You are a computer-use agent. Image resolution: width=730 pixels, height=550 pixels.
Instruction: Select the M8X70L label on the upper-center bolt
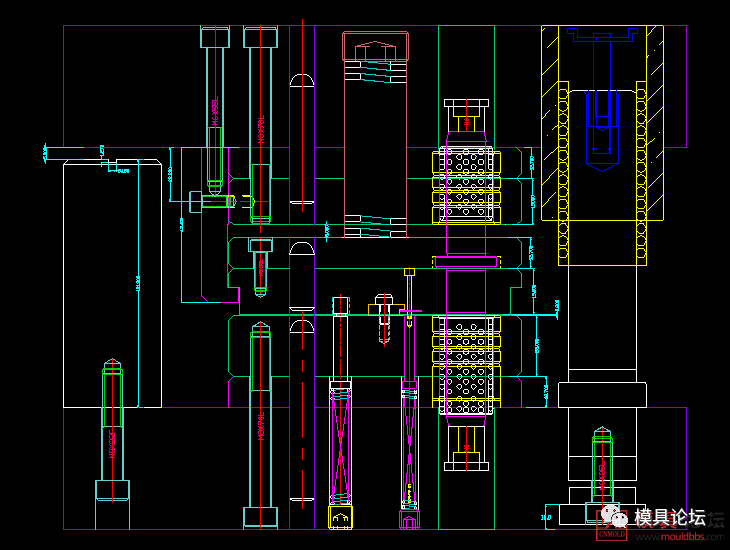(x=261, y=129)
